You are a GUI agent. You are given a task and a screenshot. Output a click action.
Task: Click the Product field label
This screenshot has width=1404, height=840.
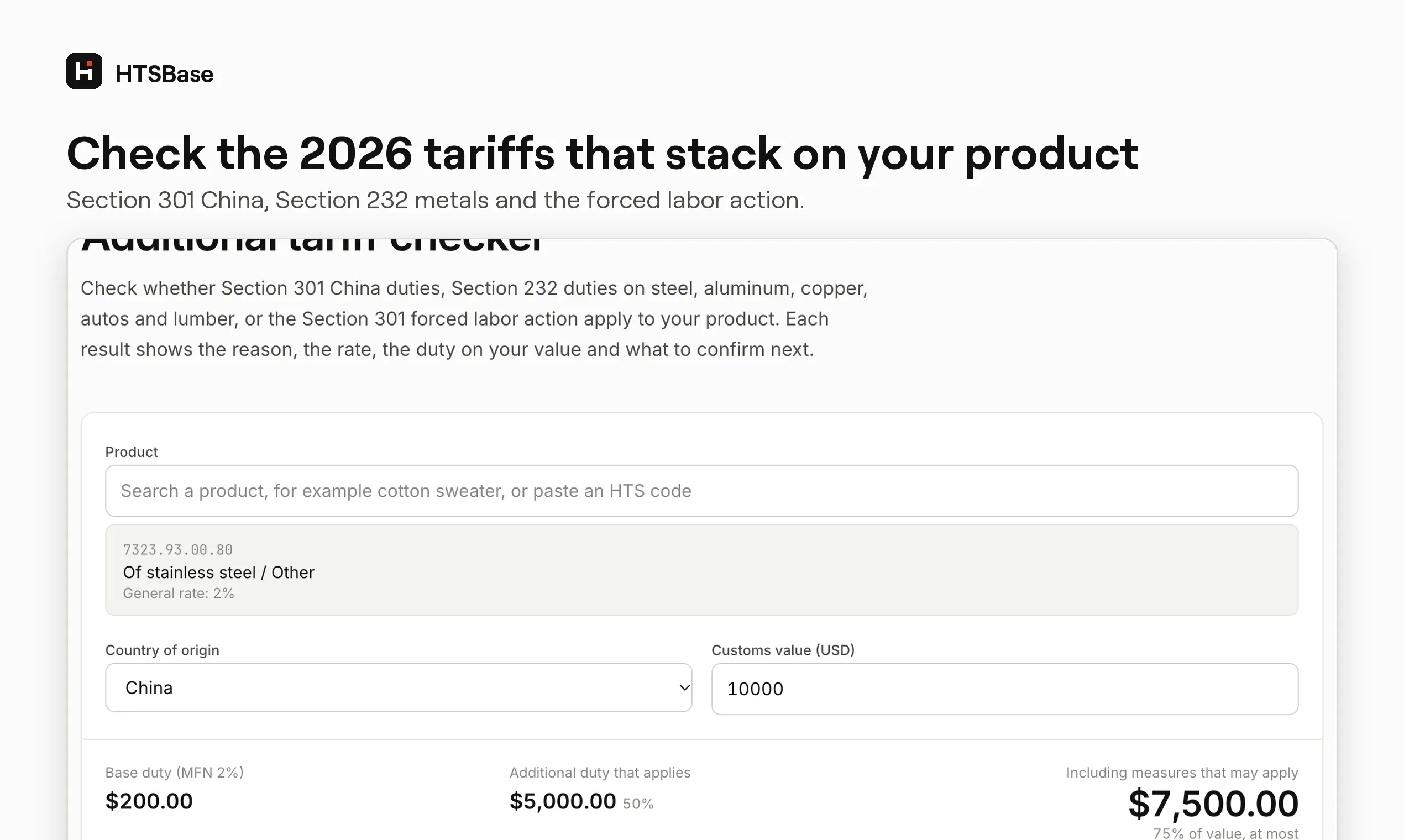pyautogui.click(x=132, y=452)
